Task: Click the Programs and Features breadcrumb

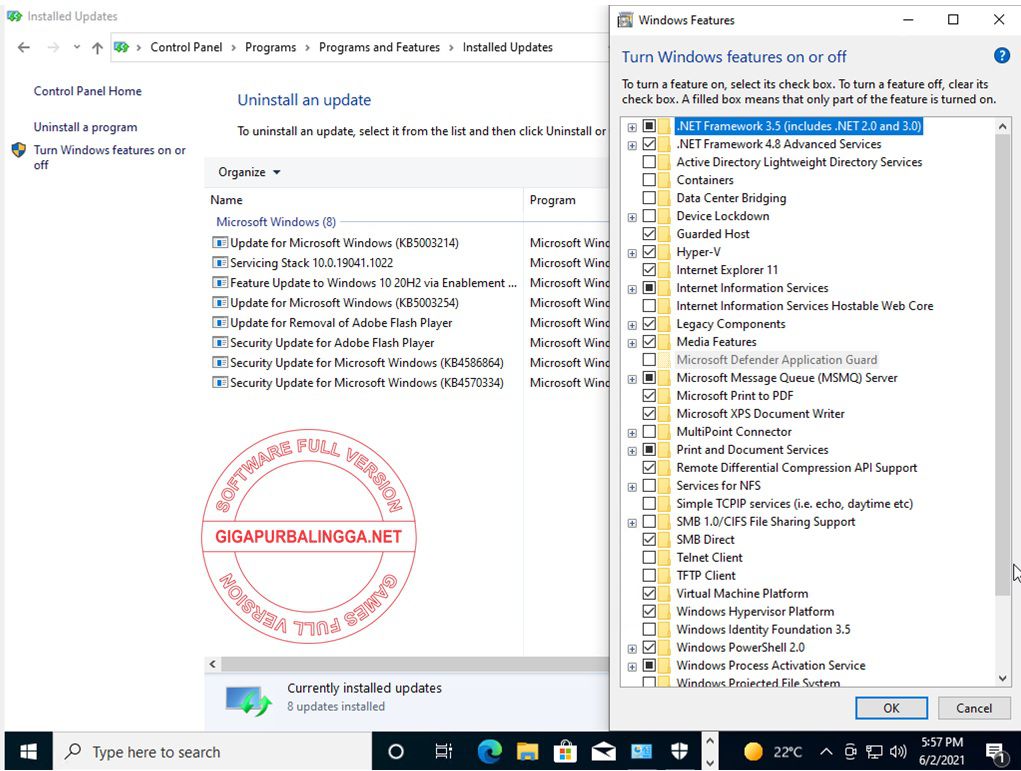Action: pos(379,48)
